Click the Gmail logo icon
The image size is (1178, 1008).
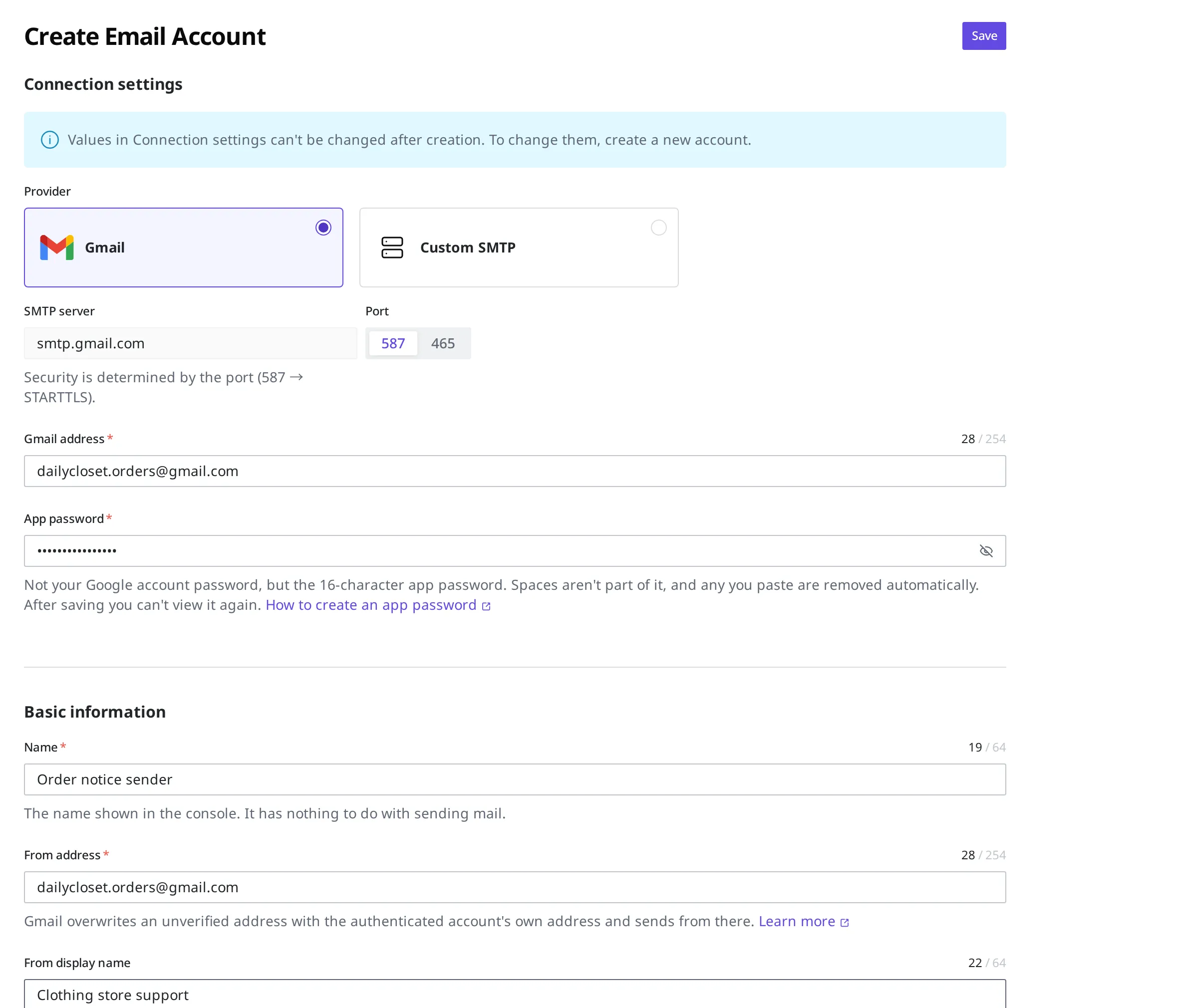pos(57,248)
